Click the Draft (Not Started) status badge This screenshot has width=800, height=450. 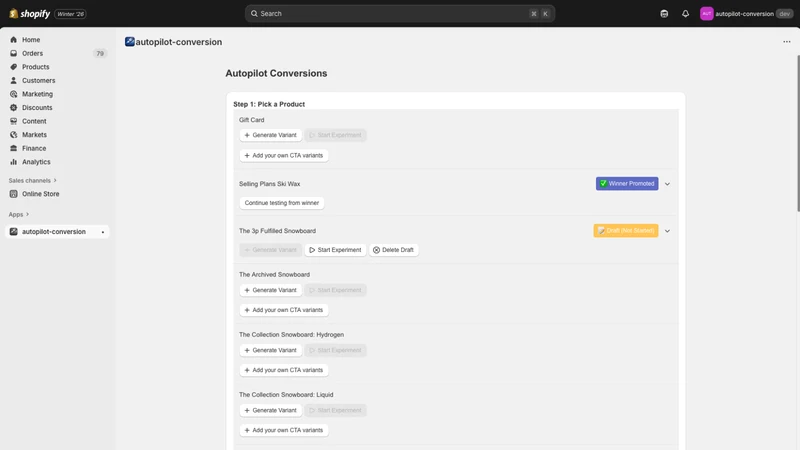[626, 231]
